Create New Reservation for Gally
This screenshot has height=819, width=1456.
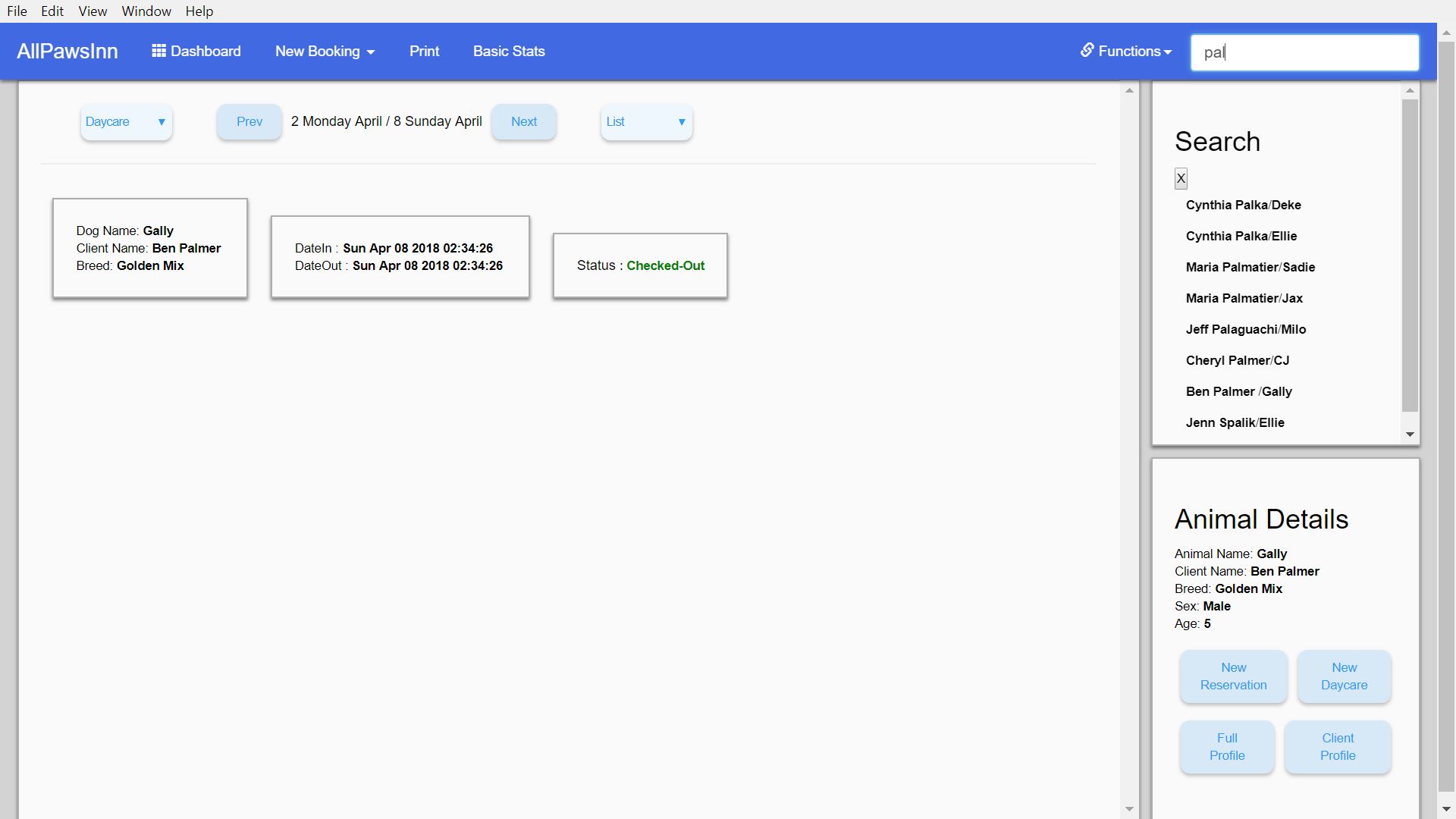pyautogui.click(x=1233, y=676)
